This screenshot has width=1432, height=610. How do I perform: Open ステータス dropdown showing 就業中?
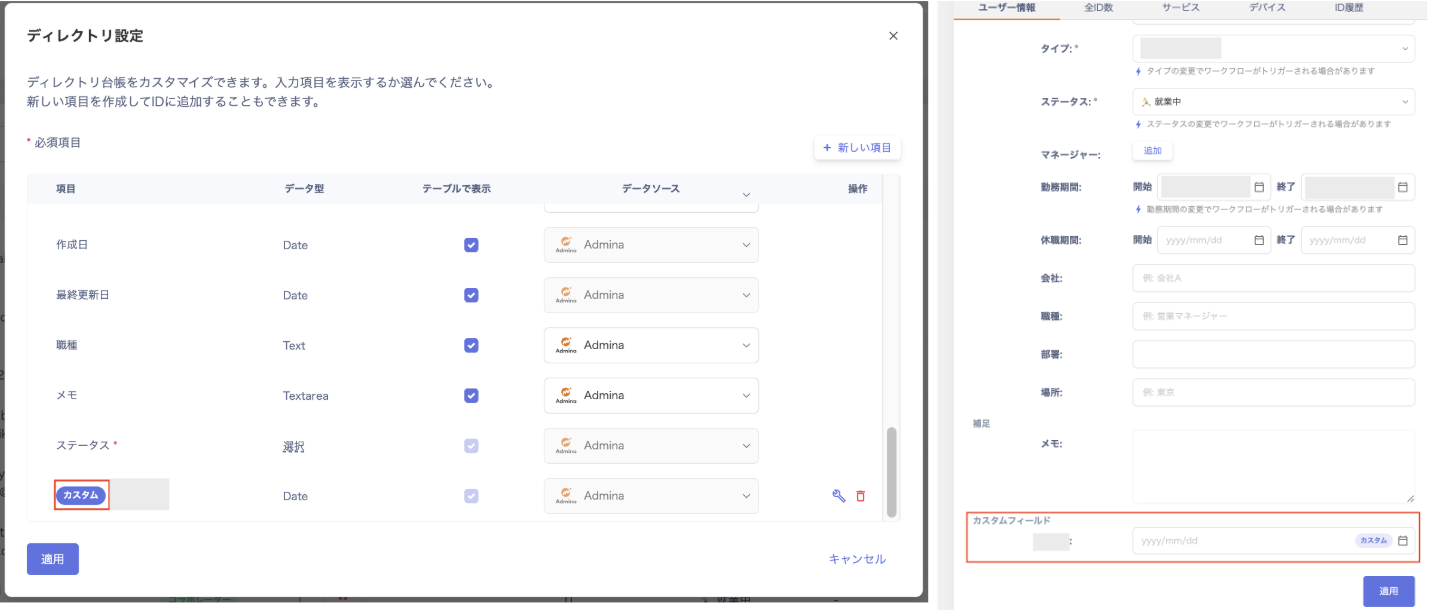(1273, 101)
